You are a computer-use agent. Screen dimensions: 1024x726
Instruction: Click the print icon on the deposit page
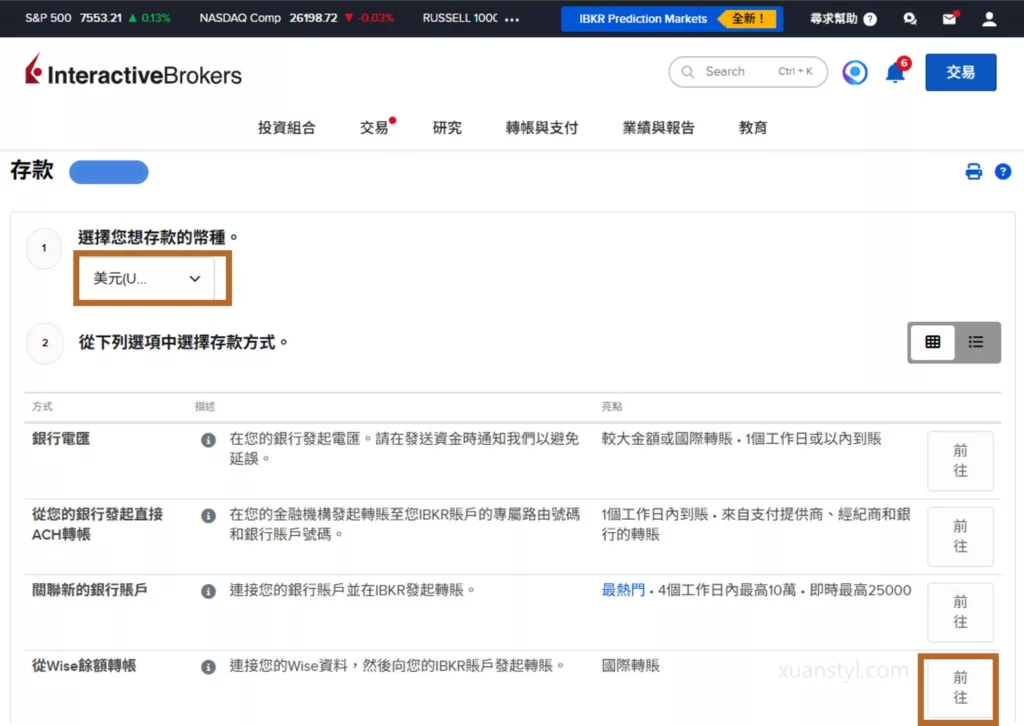coord(973,172)
